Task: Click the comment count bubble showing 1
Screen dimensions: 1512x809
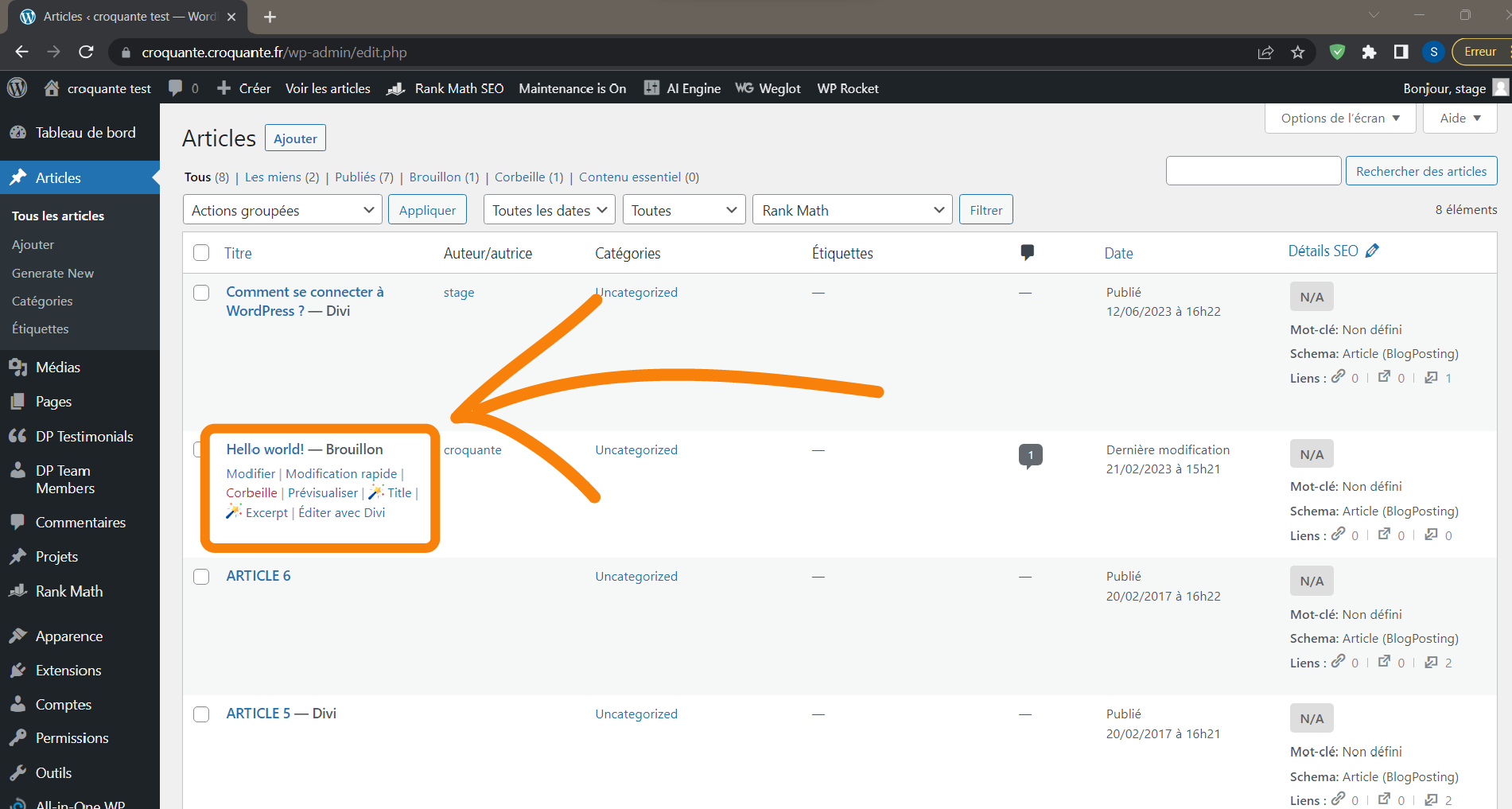Action: (x=1030, y=455)
